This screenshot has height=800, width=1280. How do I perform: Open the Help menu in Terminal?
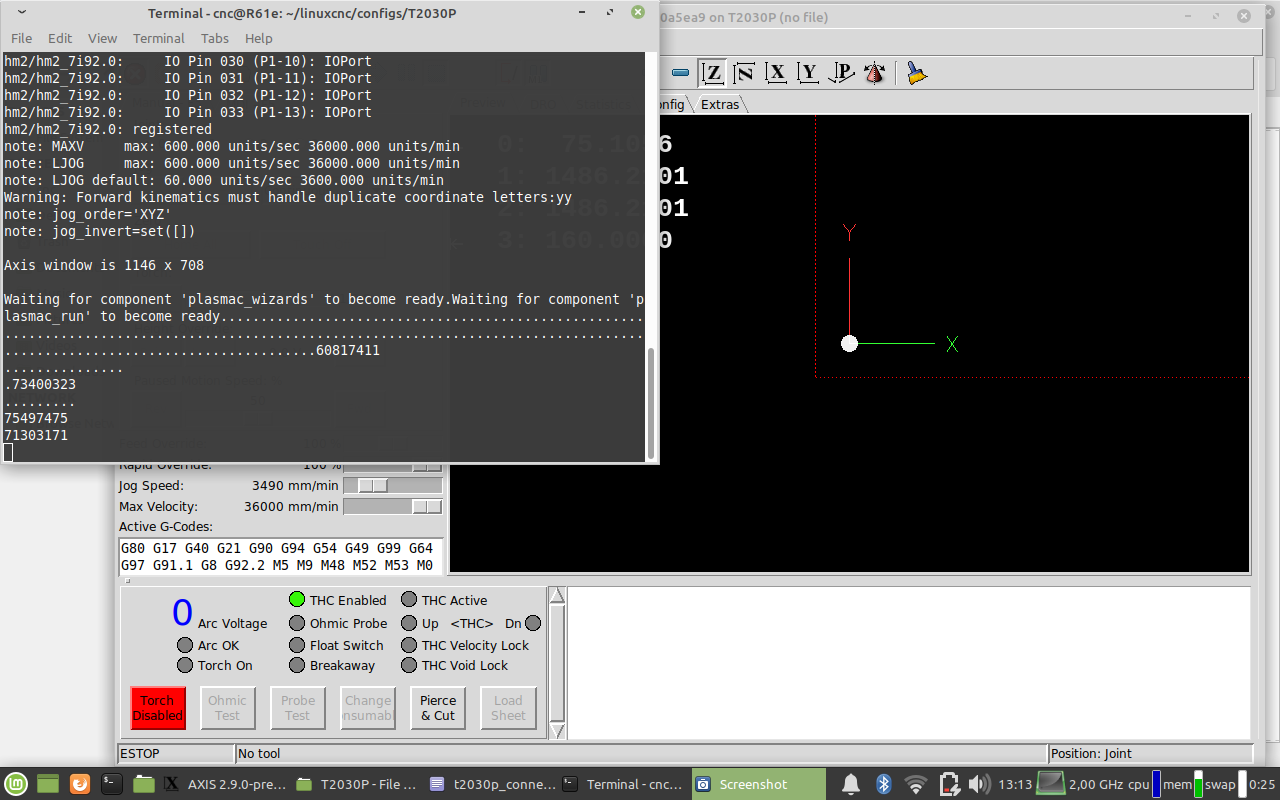point(259,38)
